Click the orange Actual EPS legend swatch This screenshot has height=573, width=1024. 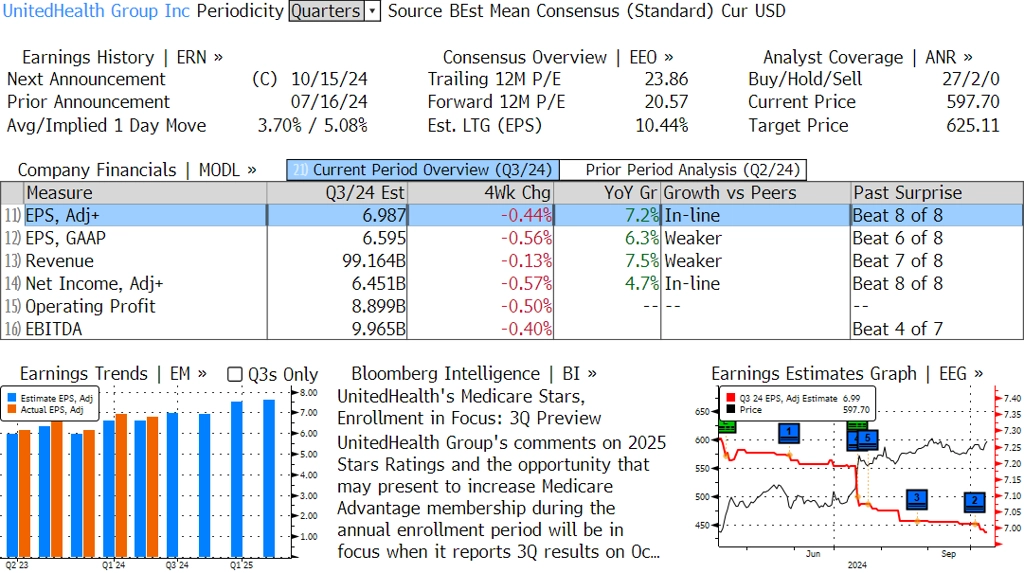click(x=12, y=410)
